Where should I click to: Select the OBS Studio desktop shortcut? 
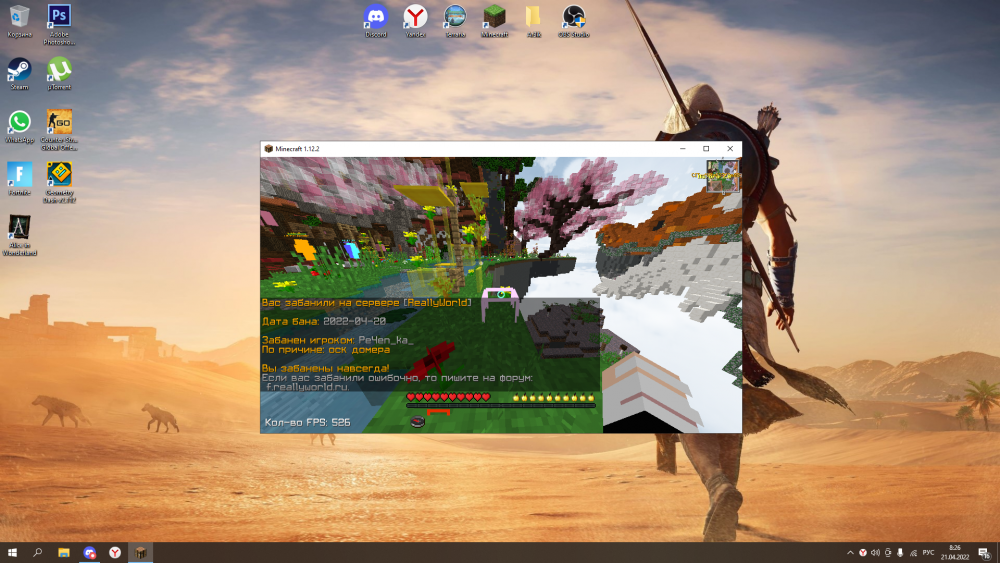[573, 21]
